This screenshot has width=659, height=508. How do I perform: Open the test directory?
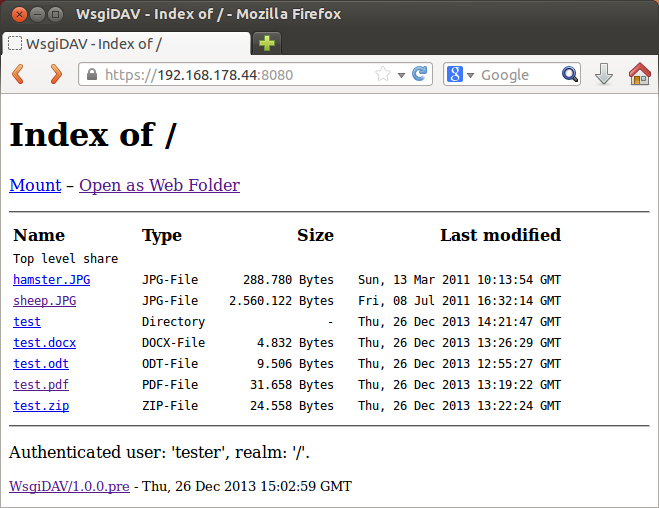[27, 322]
